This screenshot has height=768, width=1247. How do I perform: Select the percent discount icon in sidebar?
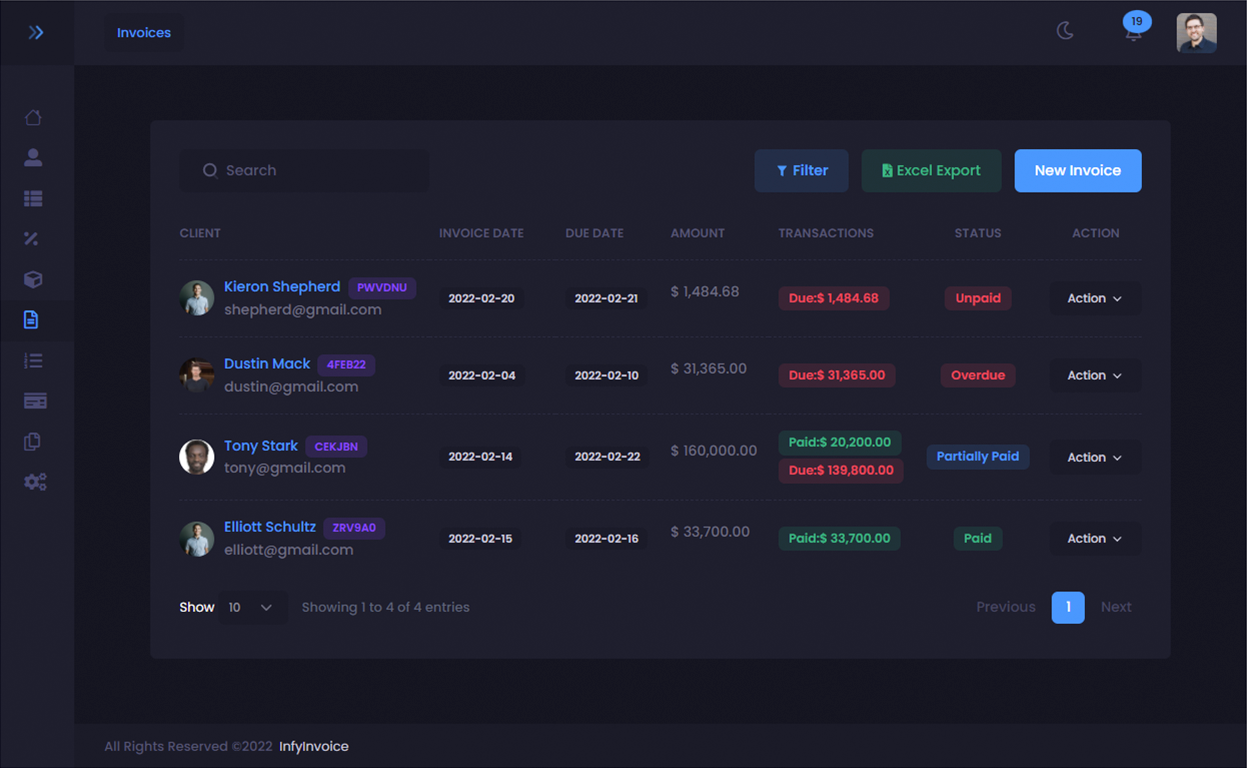33,238
